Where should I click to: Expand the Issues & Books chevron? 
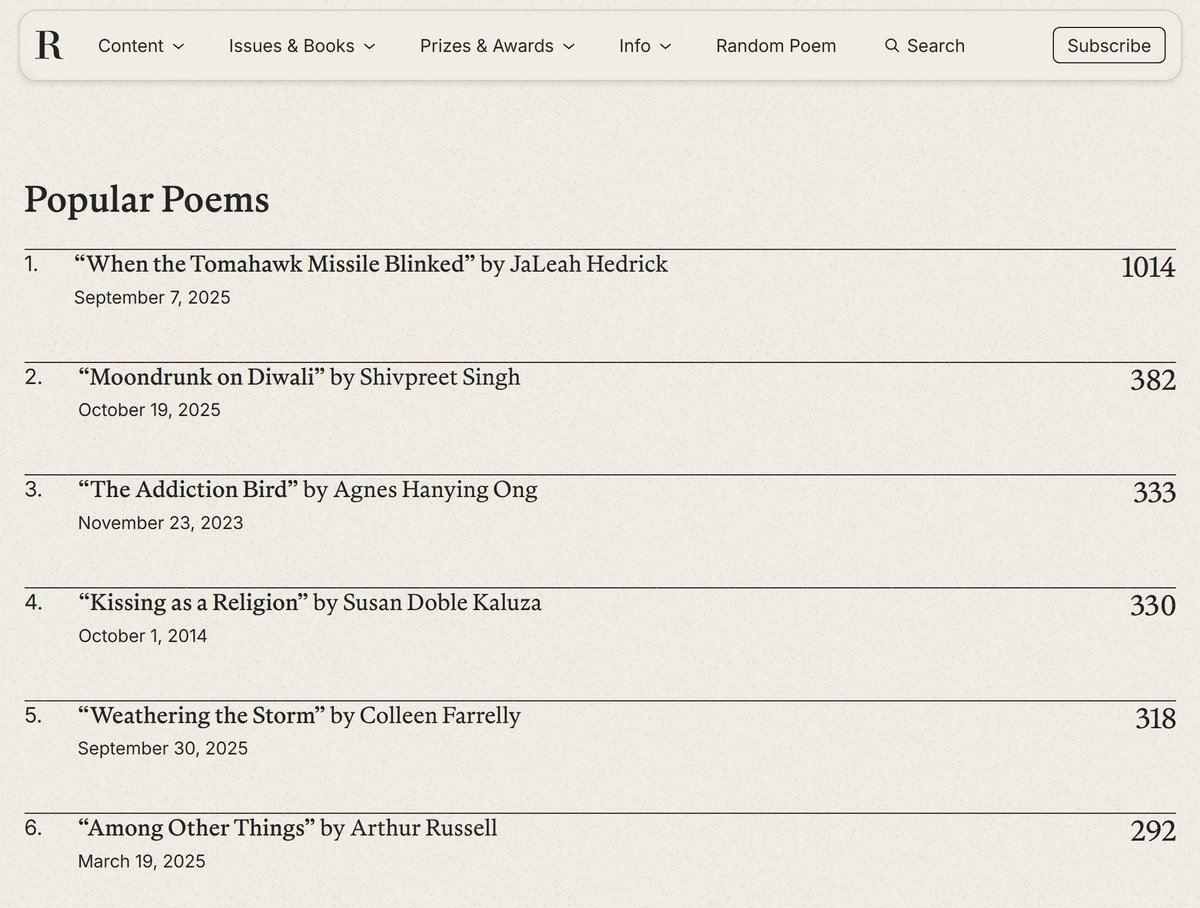click(x=369, y=46)
